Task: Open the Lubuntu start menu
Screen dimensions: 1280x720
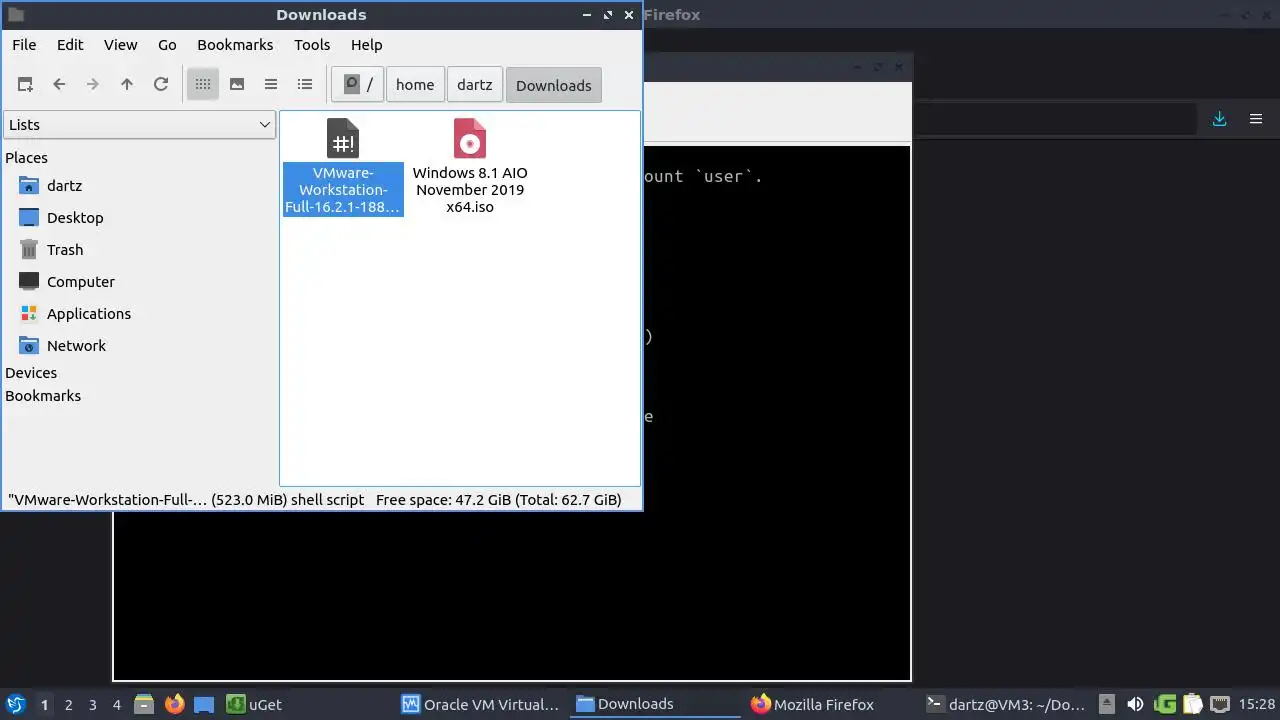Action: click(x=16, y=705)
